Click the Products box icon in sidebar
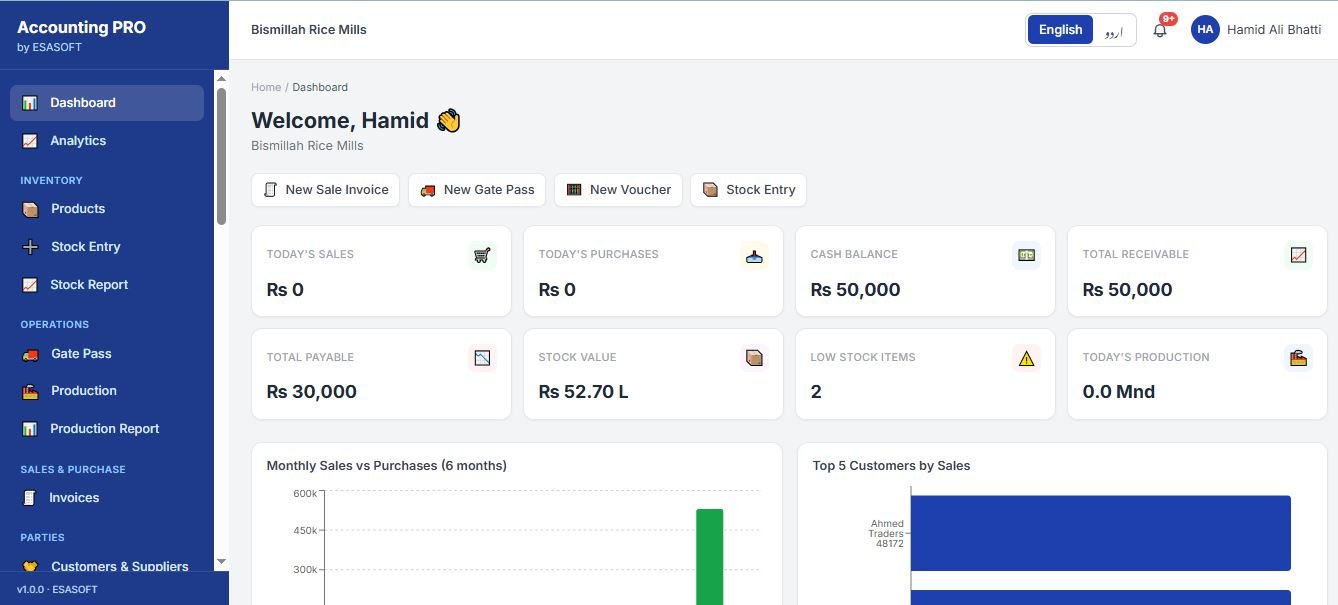 [30, 209]
